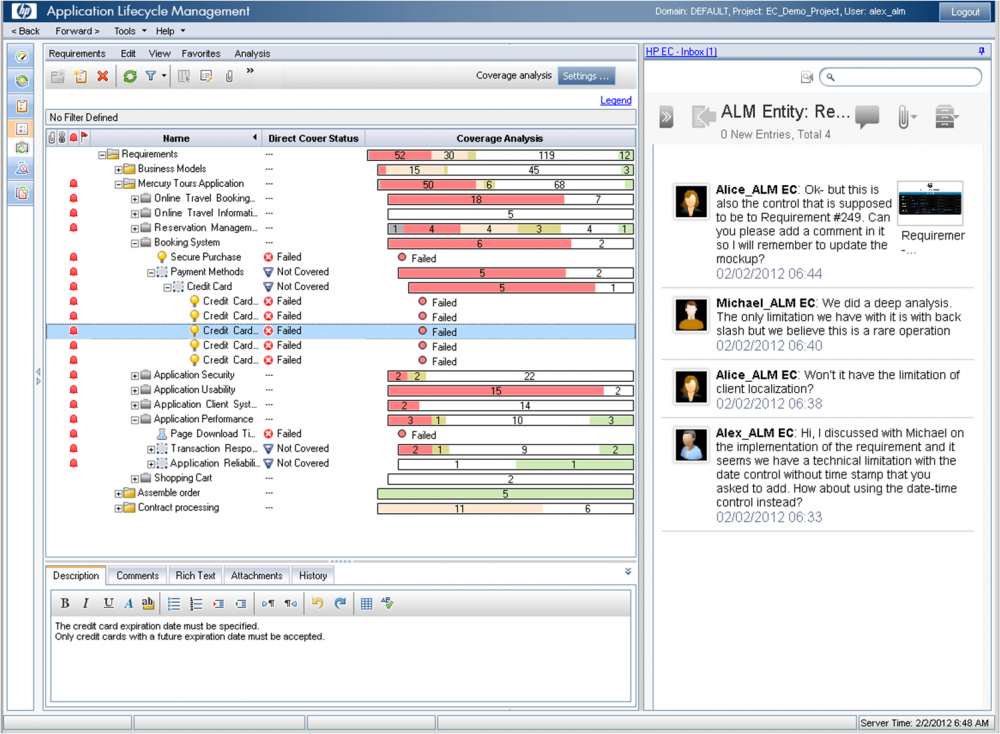Expand the conversation panel with double arrow button
The image size is (1000, 734).
pos(666,117)
